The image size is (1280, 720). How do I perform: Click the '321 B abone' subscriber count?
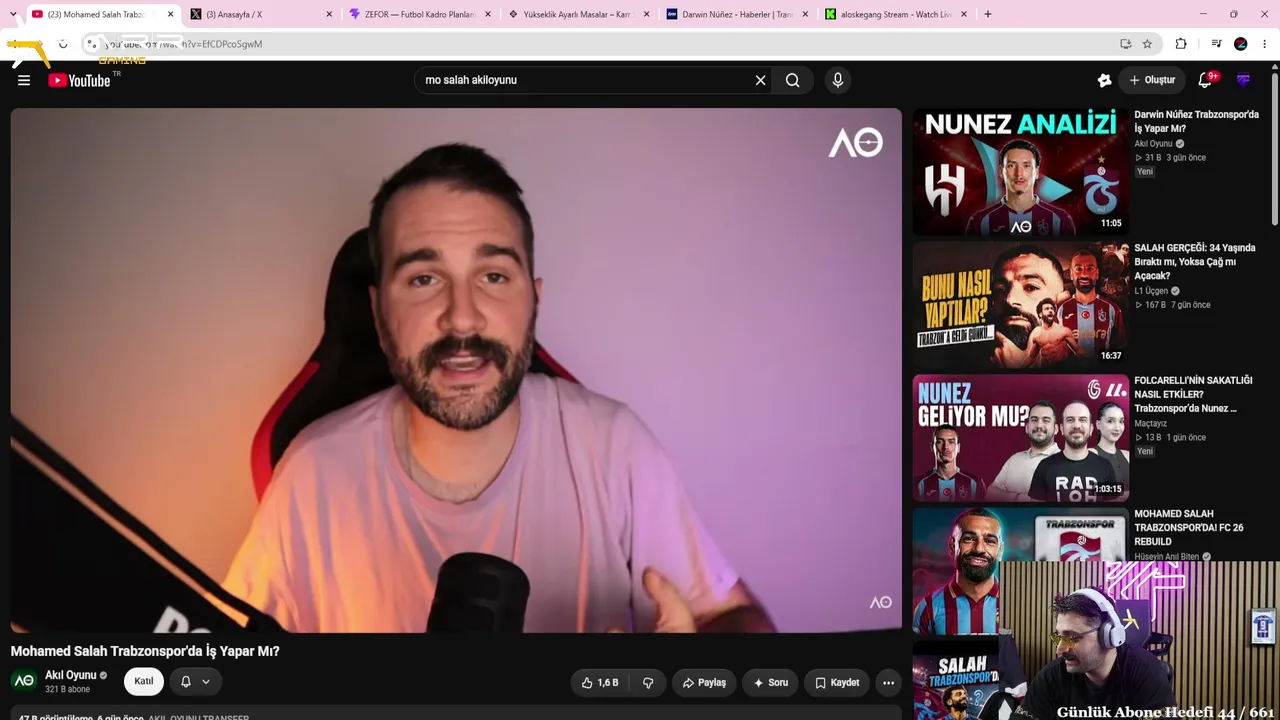pos(68,690)
